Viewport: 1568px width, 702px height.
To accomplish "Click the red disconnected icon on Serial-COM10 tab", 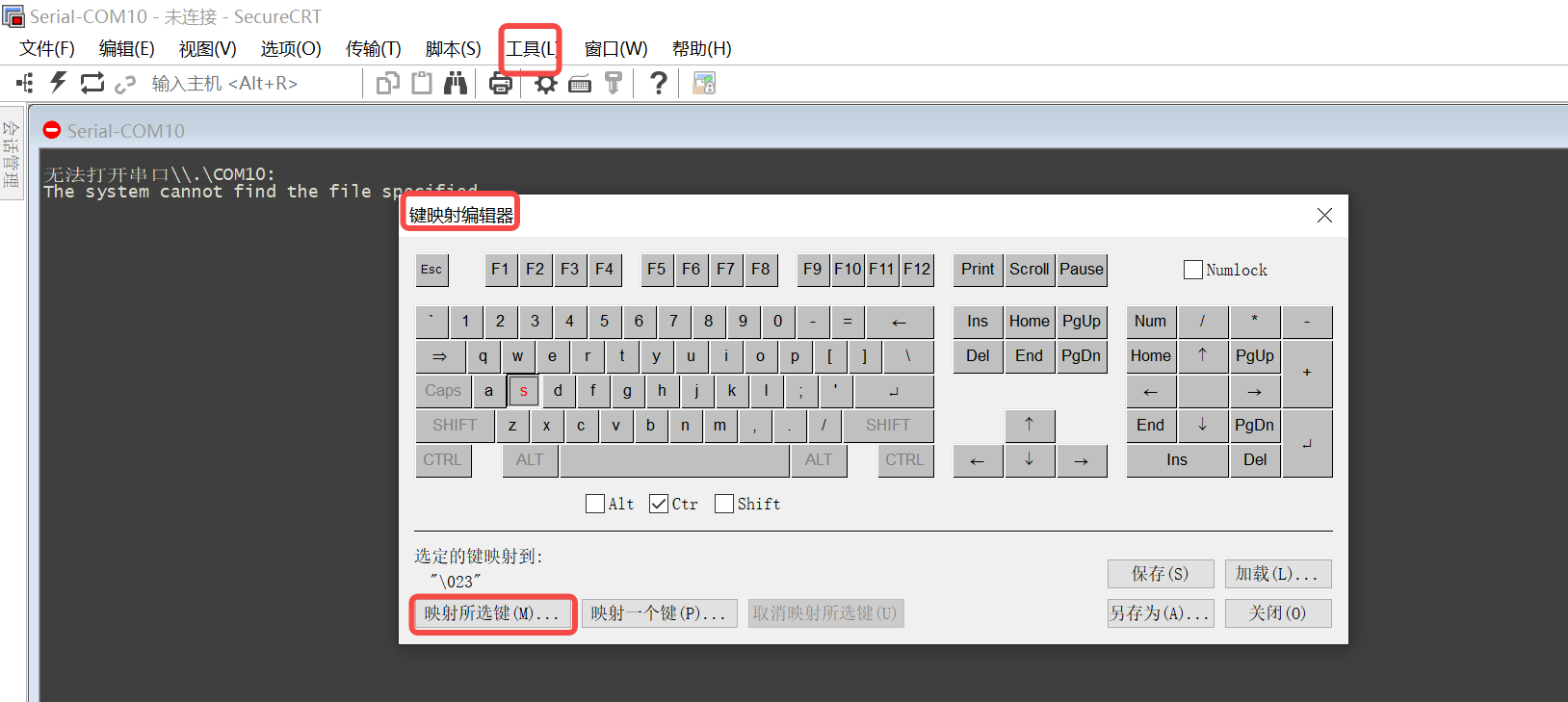I will 52,130.
